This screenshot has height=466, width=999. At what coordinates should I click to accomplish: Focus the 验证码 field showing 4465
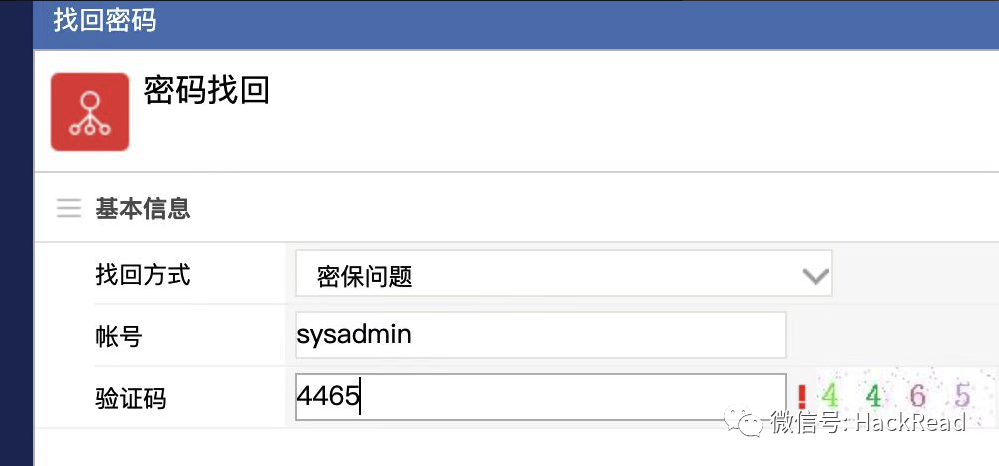pos(541,397)
